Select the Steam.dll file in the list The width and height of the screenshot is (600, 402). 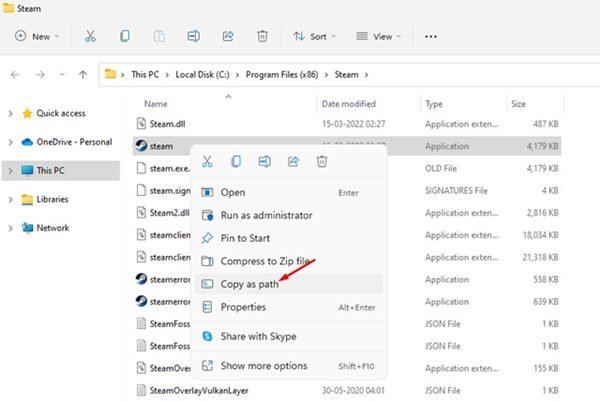pos(167,123)
